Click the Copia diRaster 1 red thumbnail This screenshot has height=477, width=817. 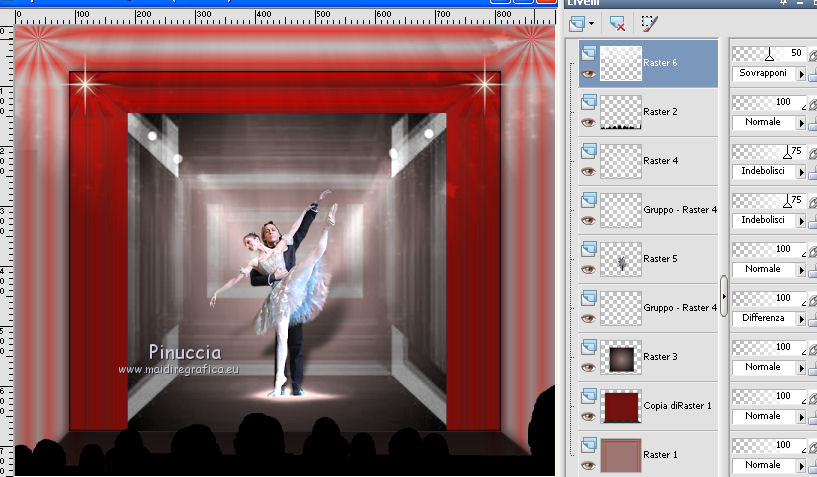click(621, 406)
